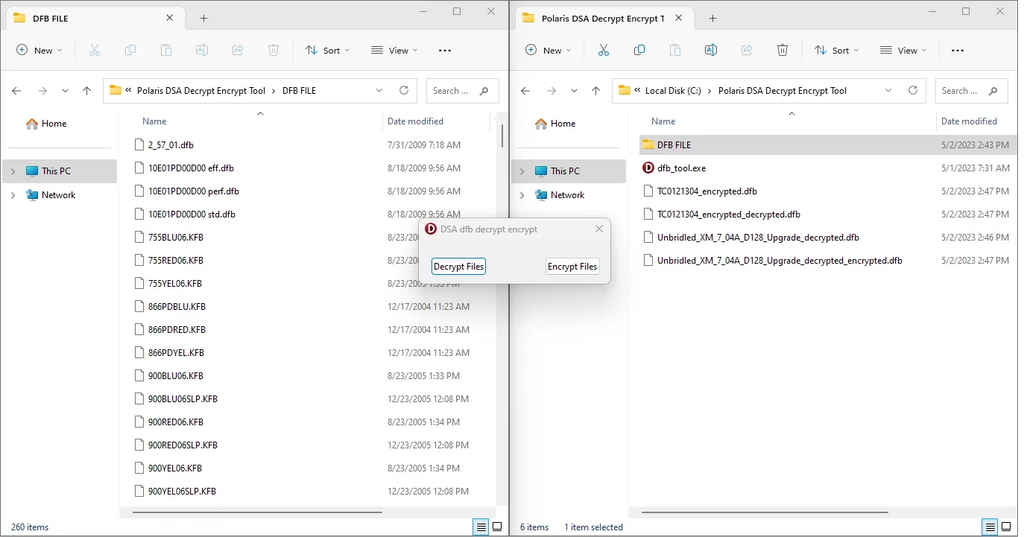
Task: Open the Sort dropdown in left window
Action: [327, 50]
